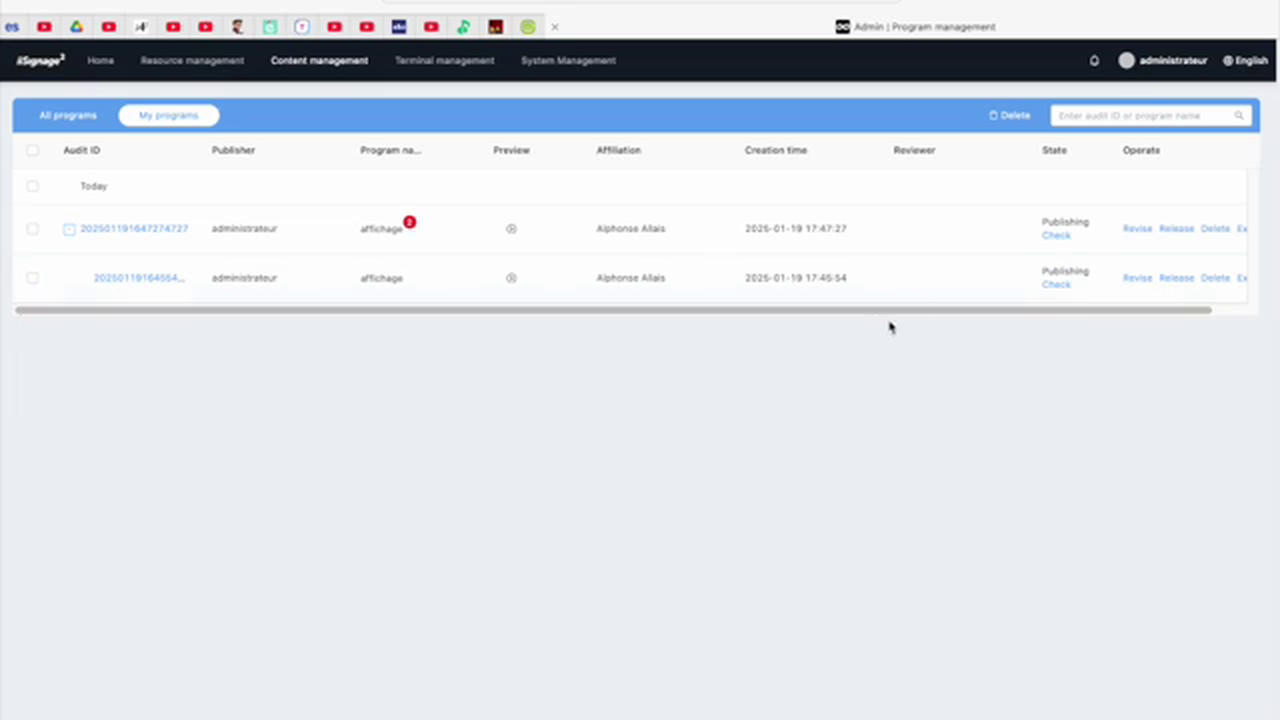Tick the select-all header checkbox
Image resolution: width=1280 pixels, height=720 pixels.
pyautogui.click(x=32, y=150)
